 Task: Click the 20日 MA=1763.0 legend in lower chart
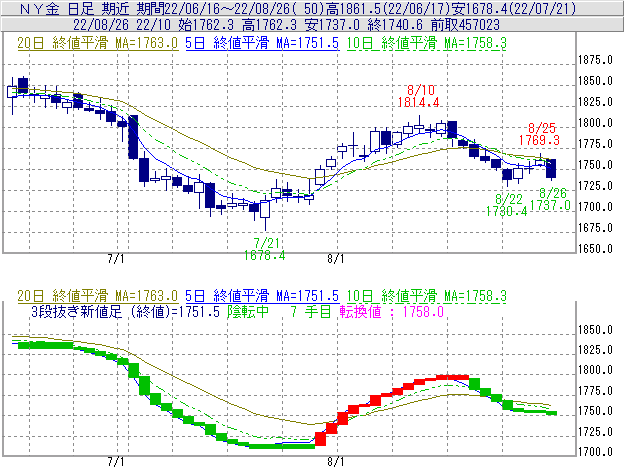pos(98,296)
